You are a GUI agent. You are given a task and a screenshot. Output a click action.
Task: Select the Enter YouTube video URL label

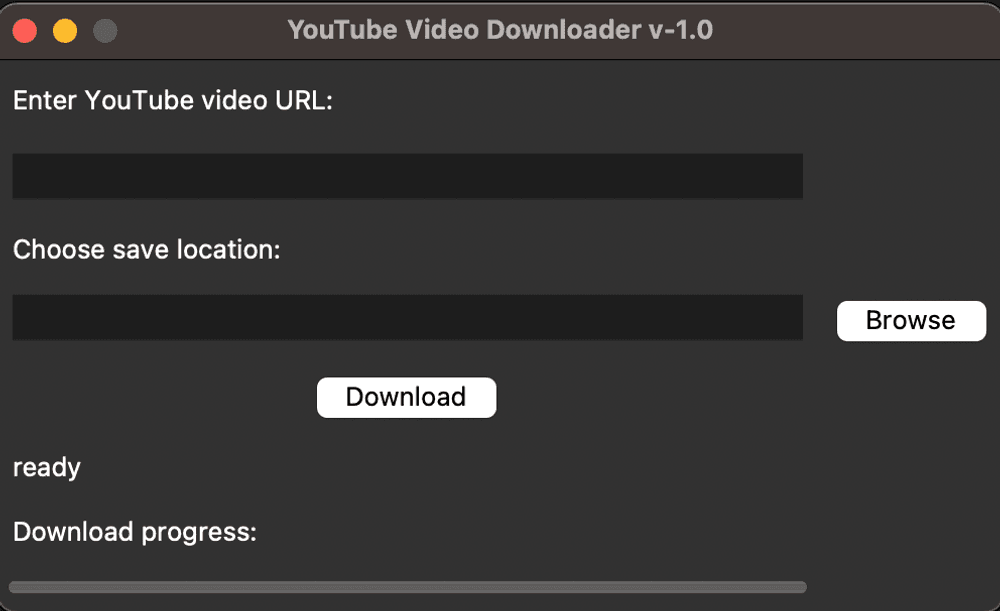[173, 101]
